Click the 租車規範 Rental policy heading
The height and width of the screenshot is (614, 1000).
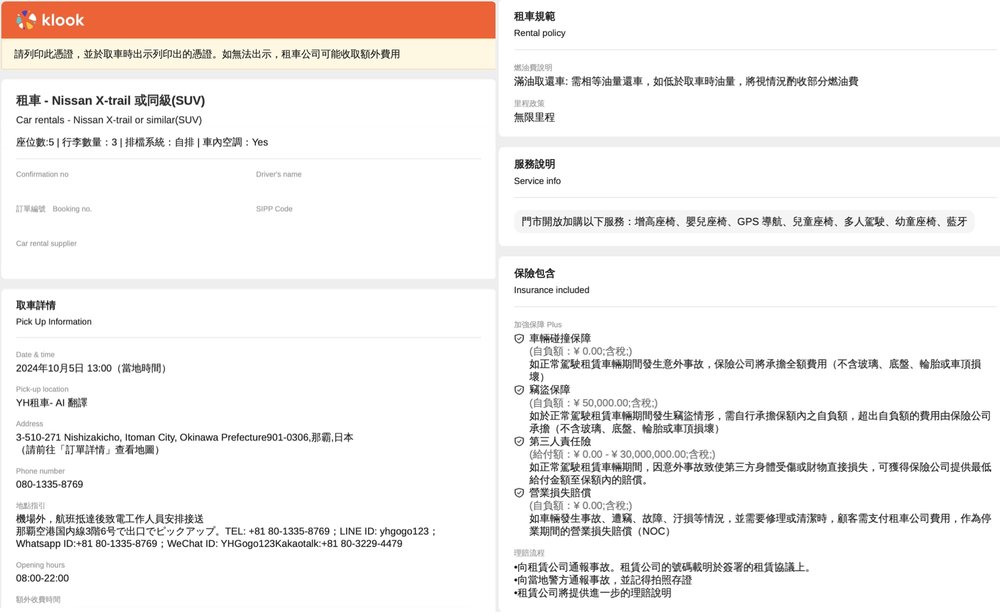click(539, 24)
